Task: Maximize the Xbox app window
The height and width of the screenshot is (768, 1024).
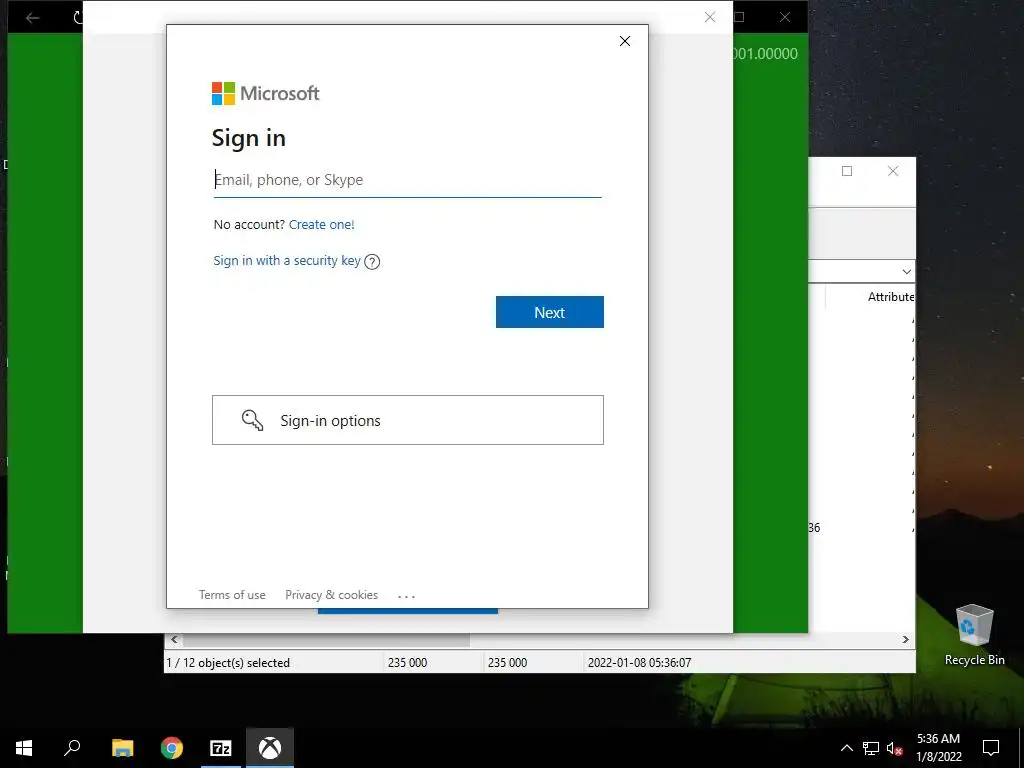Action: coord(739,17)
